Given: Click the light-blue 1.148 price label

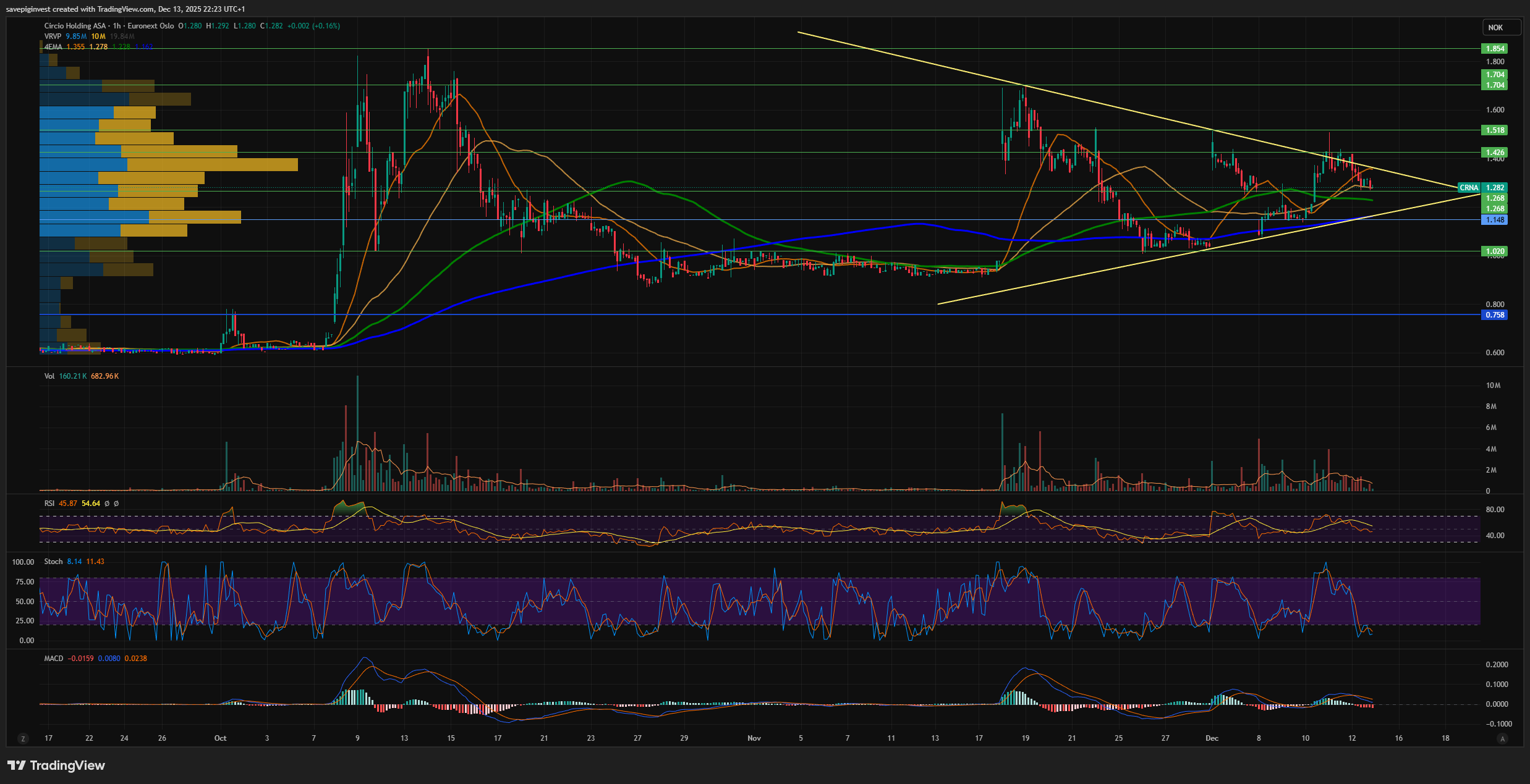Looking at the screenshot, I should pos(1495,220).
